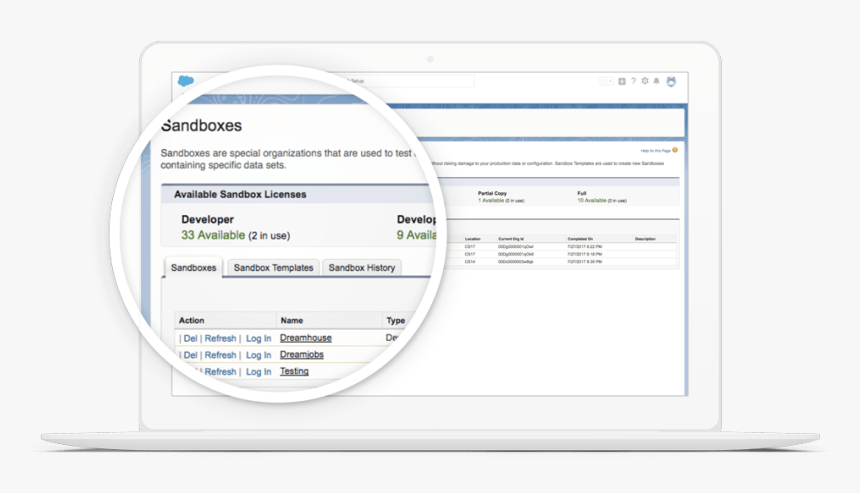Open the favorites list dropdown in header
This screenshot has height=493, width=860.
point(606,81)
